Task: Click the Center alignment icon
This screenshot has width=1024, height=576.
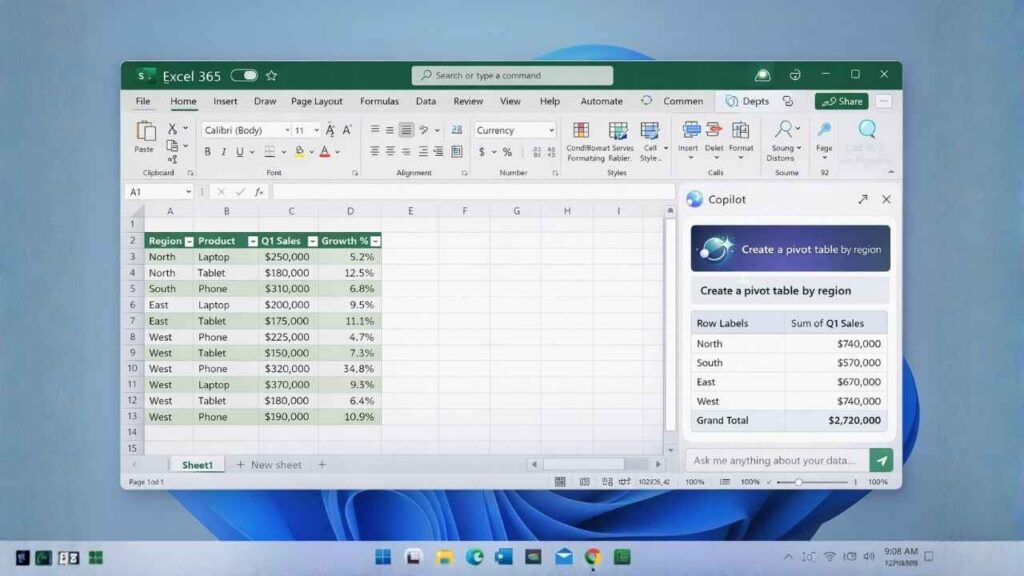Action: (390, 151)
